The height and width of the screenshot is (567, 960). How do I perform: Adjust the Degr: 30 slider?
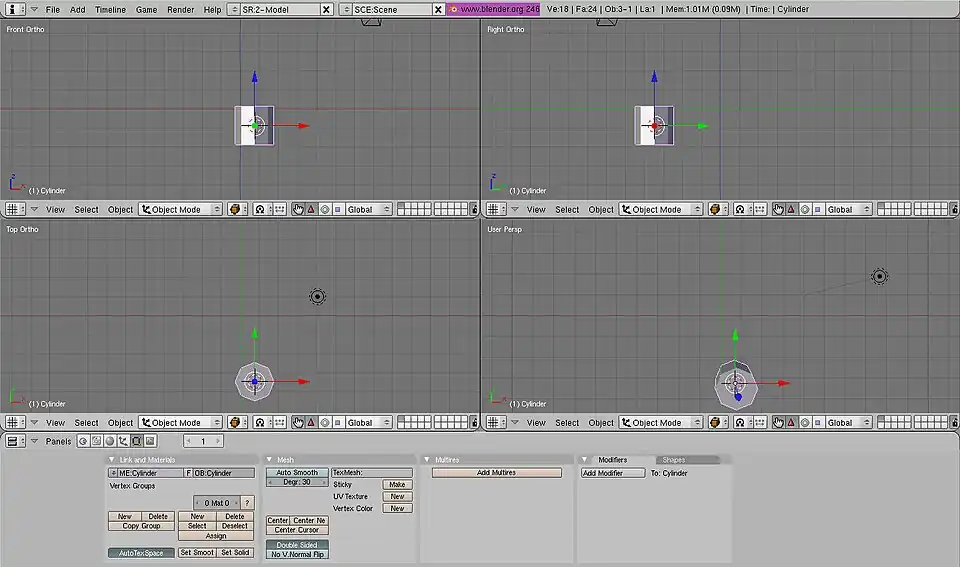coord(297,482)
